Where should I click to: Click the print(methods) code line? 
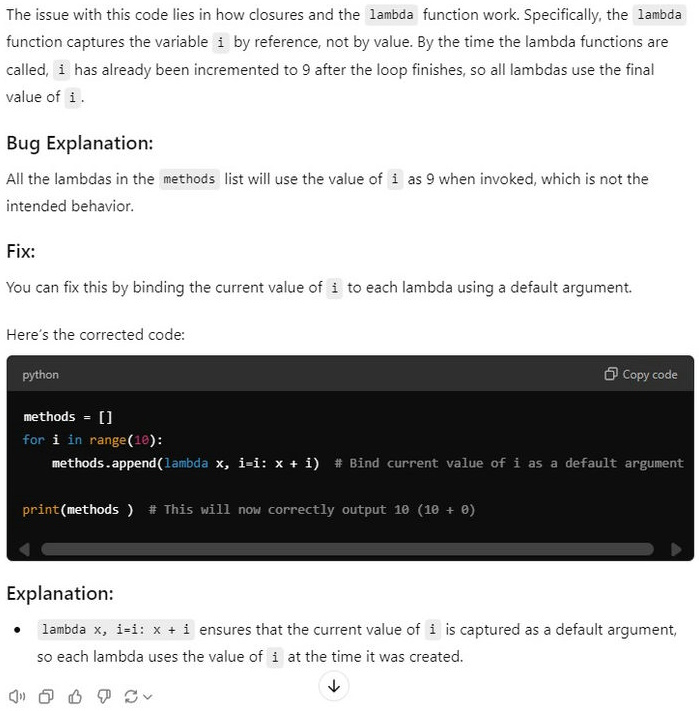[x=78, y=509]
